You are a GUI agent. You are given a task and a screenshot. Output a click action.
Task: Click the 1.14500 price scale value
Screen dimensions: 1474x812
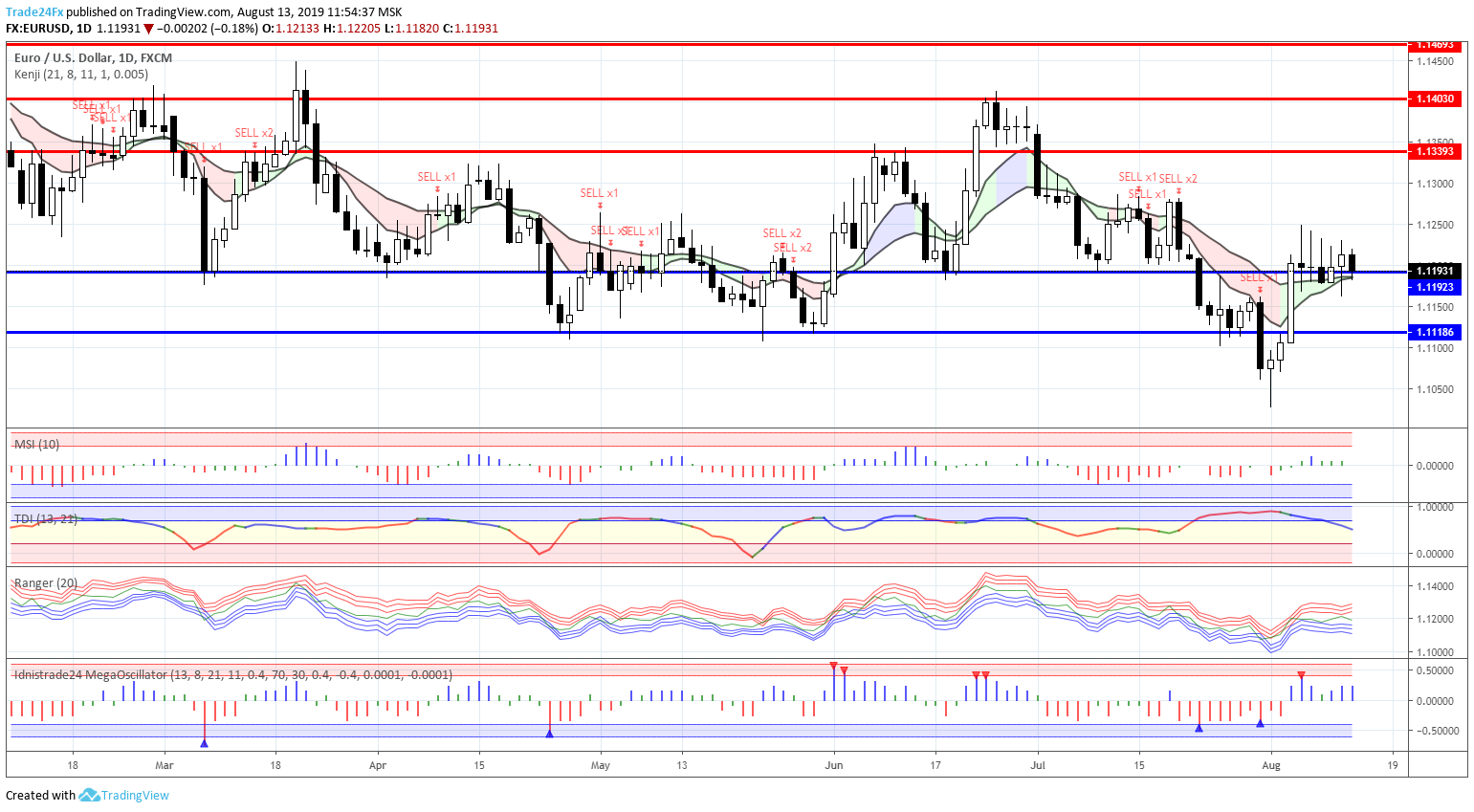pos(1435,61)
